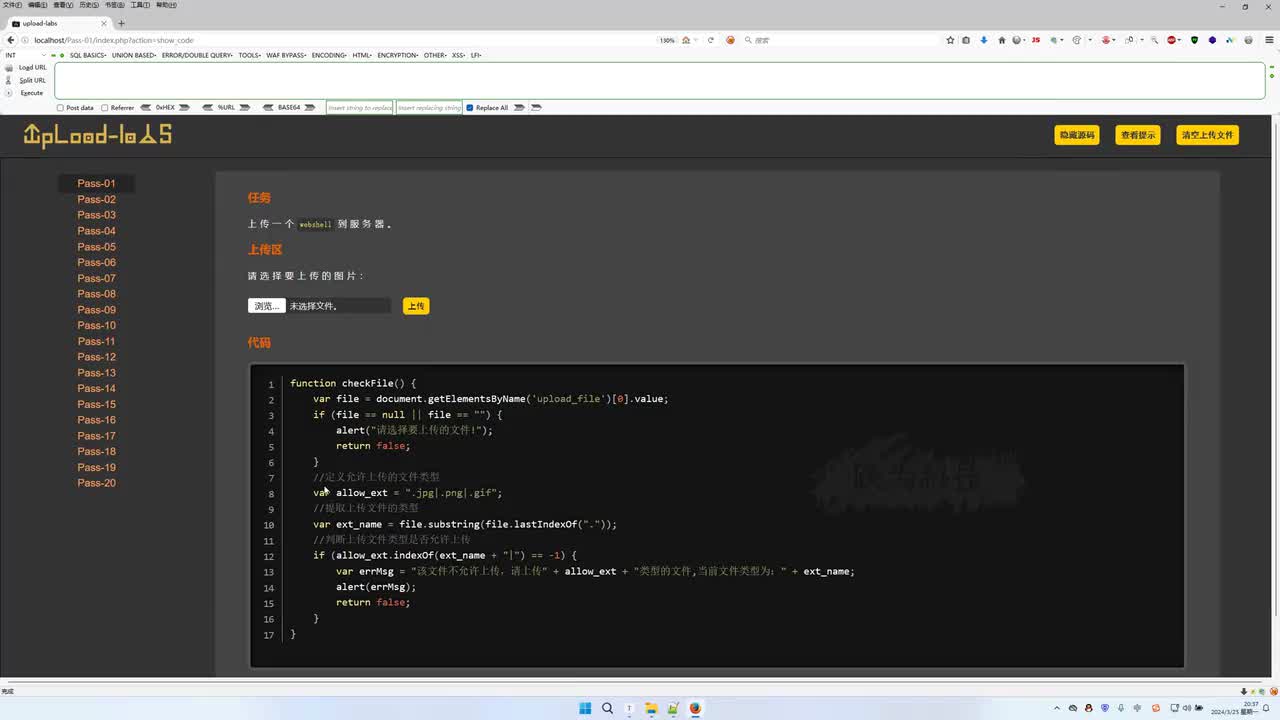Open Pass-10 in the sidebar

(x=97, y=325)
